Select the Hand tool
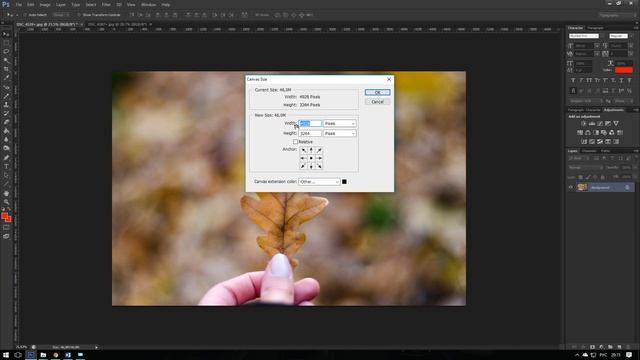This screenshot has width=640, height=360. 6,193
